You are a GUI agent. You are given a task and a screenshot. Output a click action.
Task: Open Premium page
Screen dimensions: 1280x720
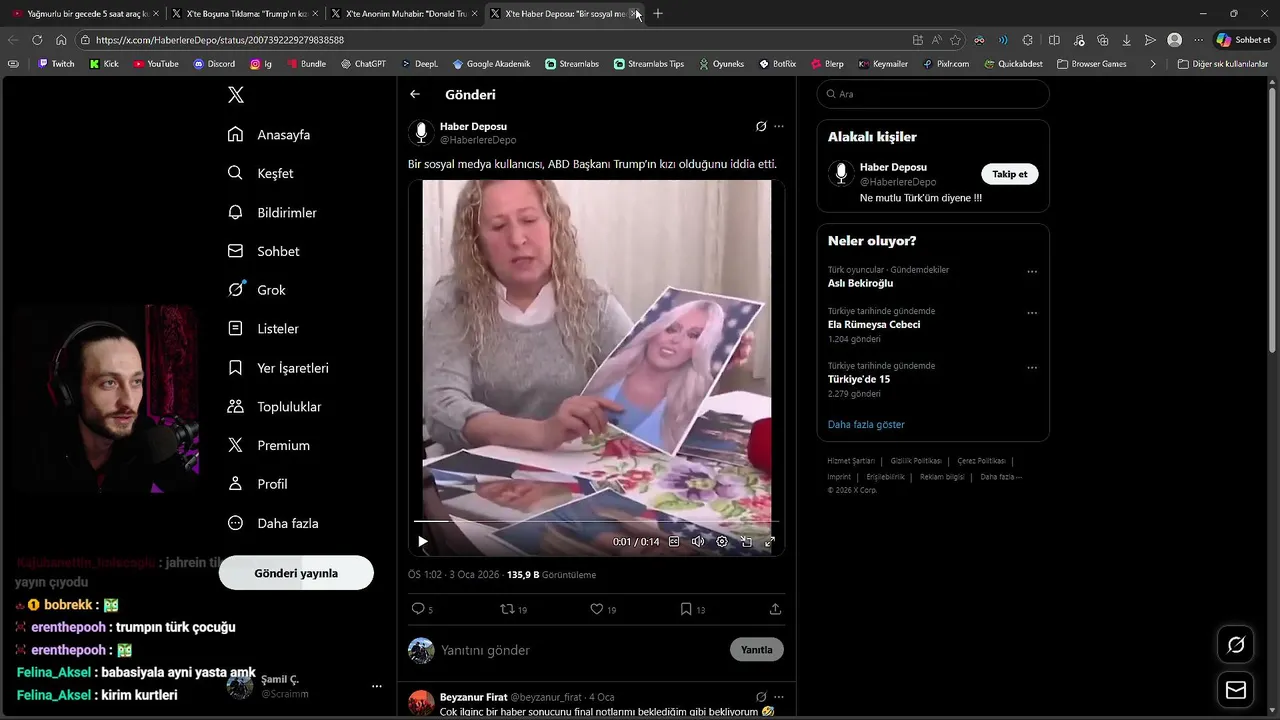(x=269, y=445)
